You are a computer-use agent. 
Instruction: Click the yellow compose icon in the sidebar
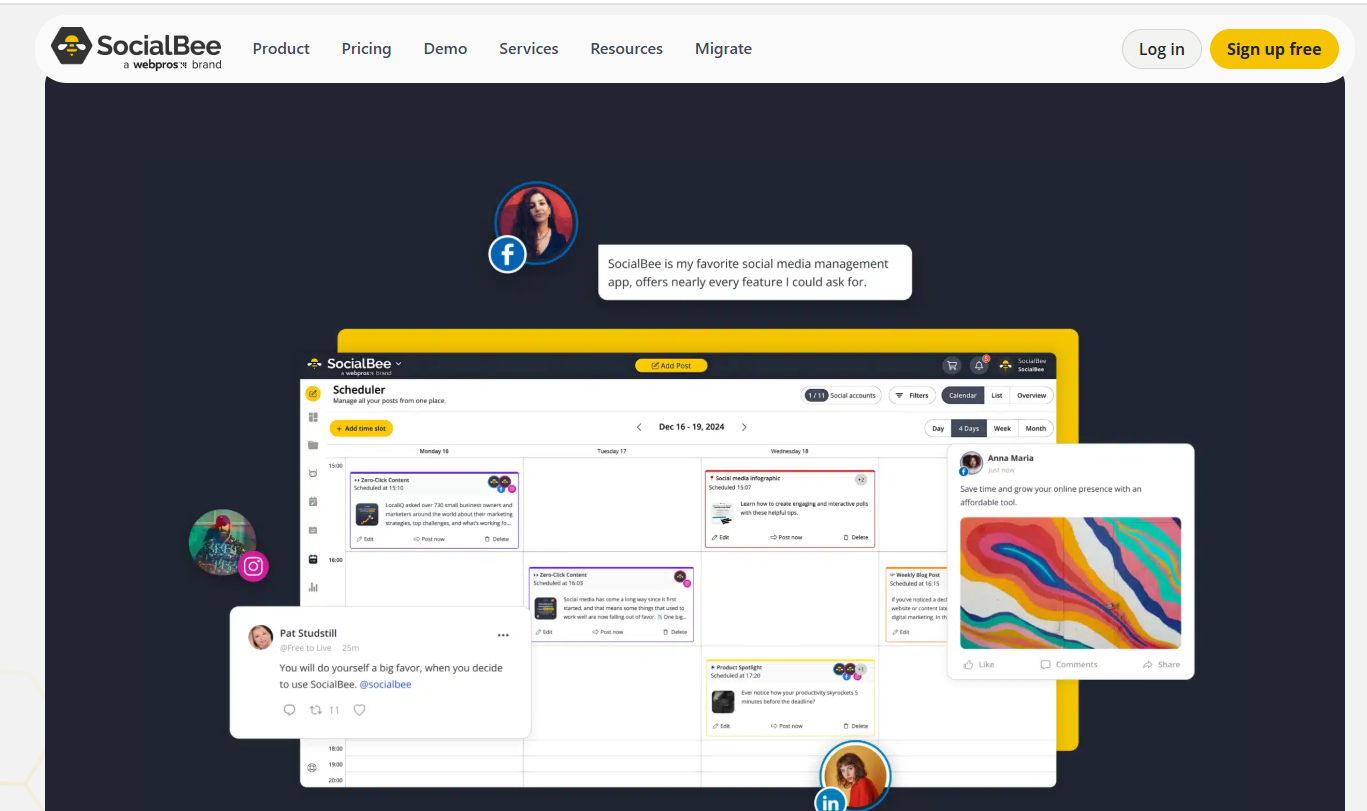point(313,393)
